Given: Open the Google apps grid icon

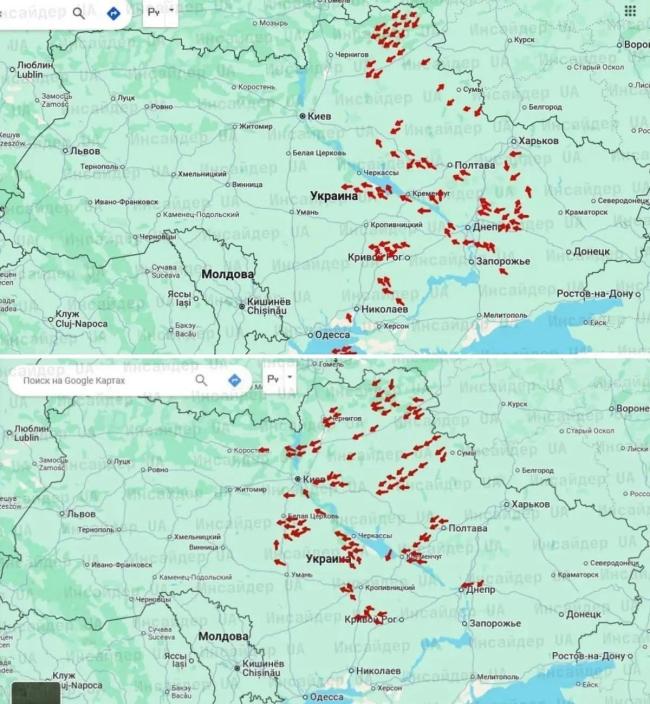Looking at the screenshot, I should click(x=630, y=11).
